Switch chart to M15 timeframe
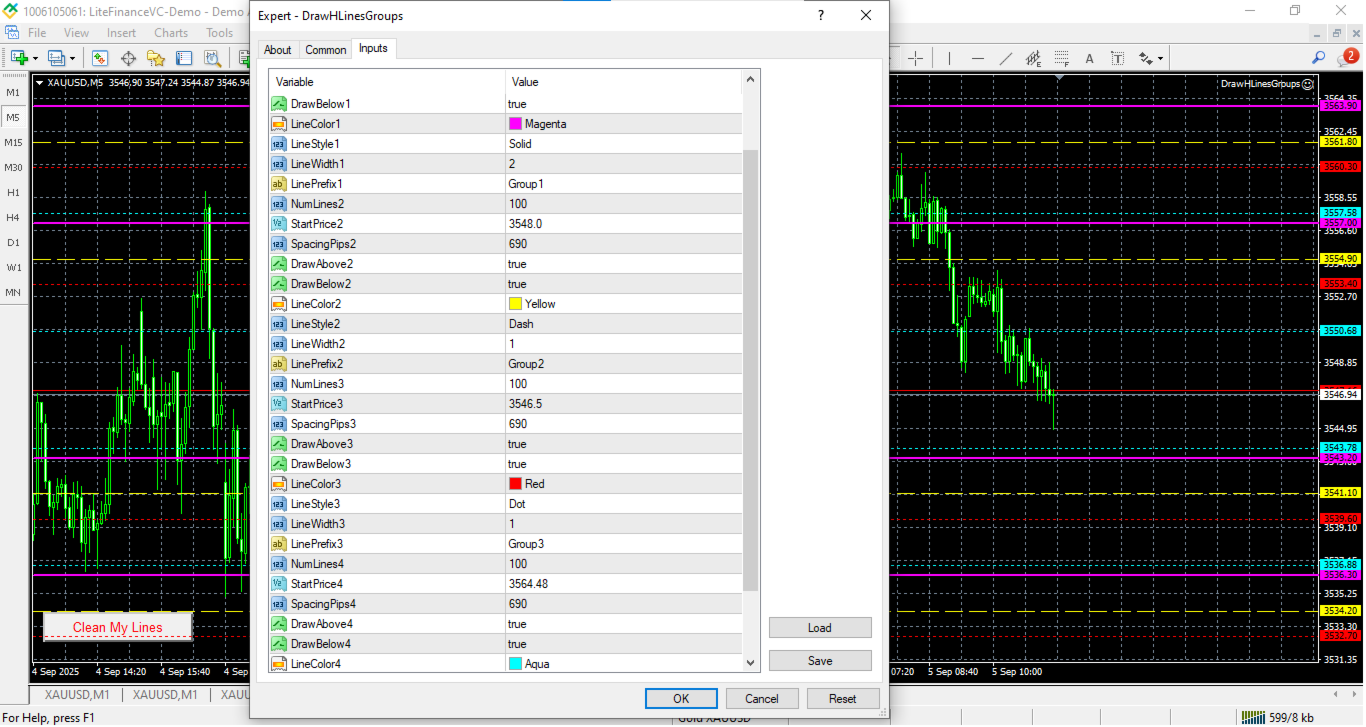Viewport: 1366px width, 727px height. pyautogui.click(x=13, y=142)
